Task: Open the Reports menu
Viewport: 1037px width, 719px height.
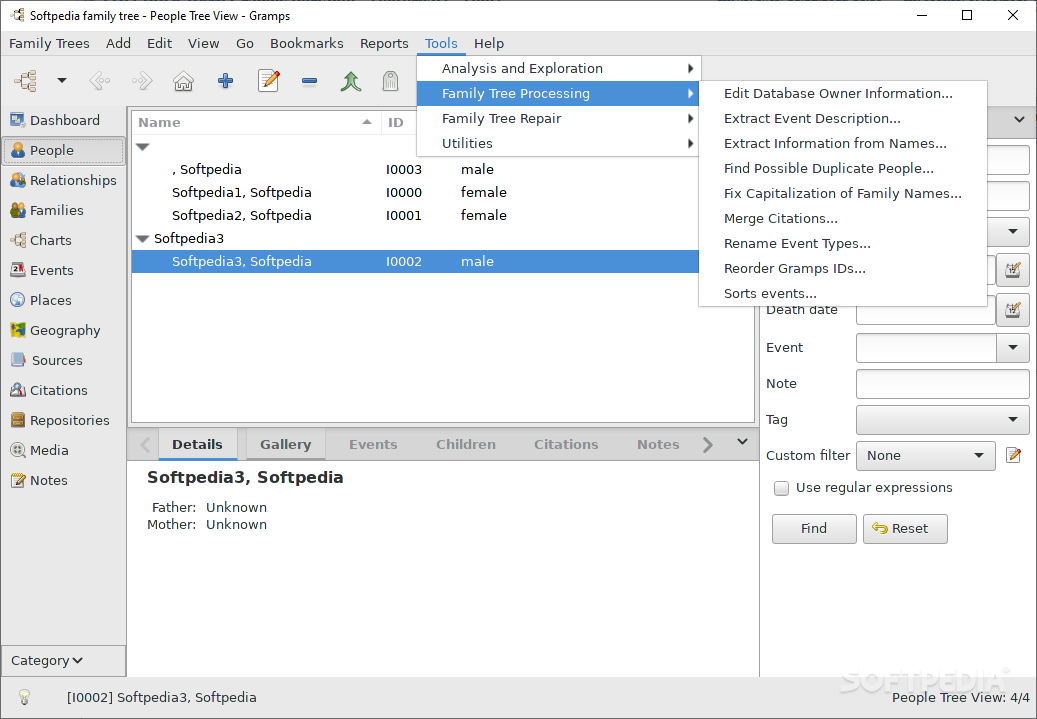Action: (x=384, y=44)
